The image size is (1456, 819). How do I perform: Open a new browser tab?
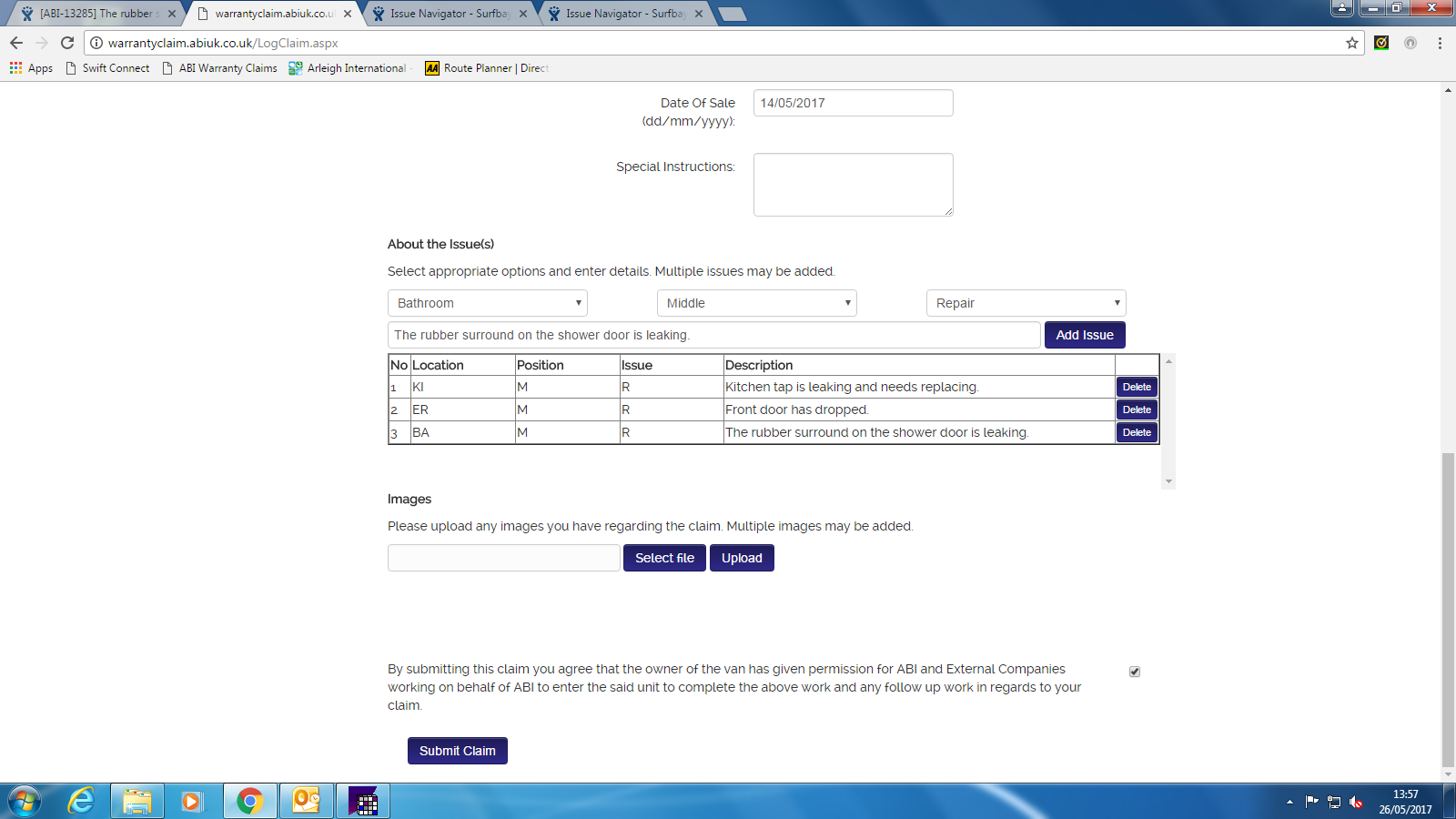[732, 14]
